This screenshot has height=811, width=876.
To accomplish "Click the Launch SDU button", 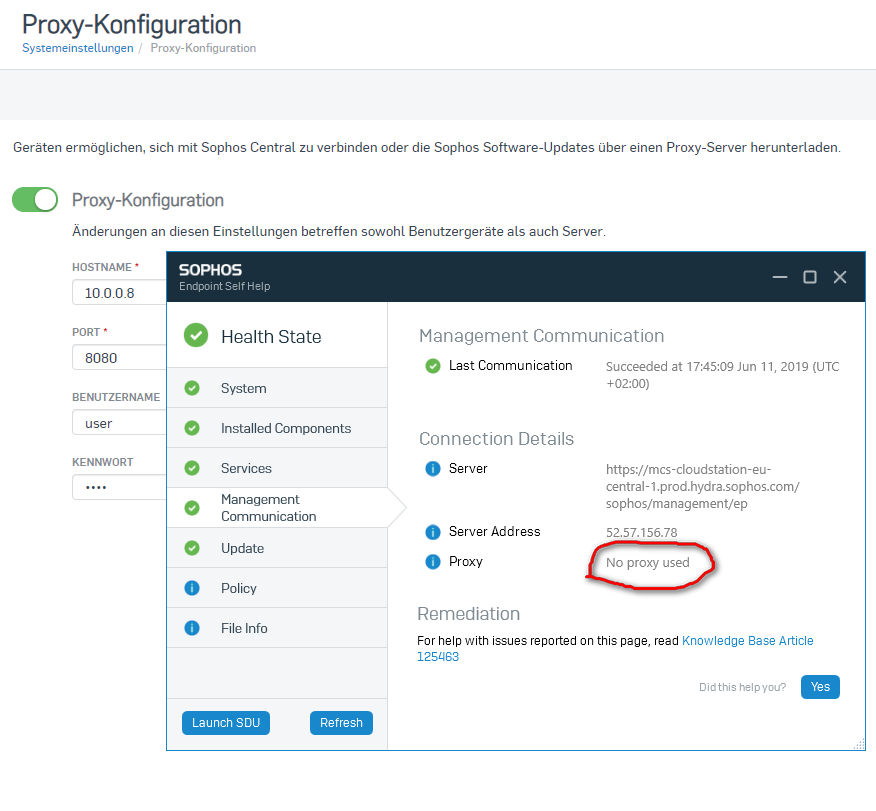I will [x=226, y=723].
